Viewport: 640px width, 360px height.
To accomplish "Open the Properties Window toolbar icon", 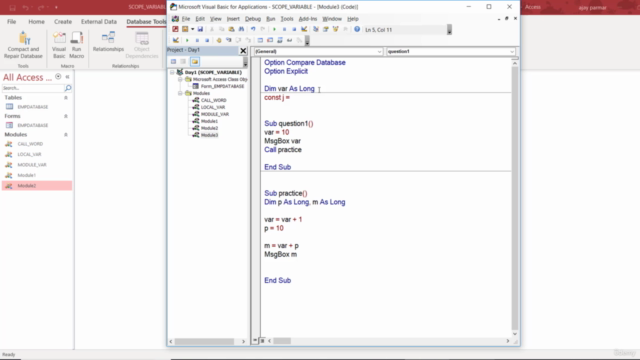I will [x=326, y=29].
